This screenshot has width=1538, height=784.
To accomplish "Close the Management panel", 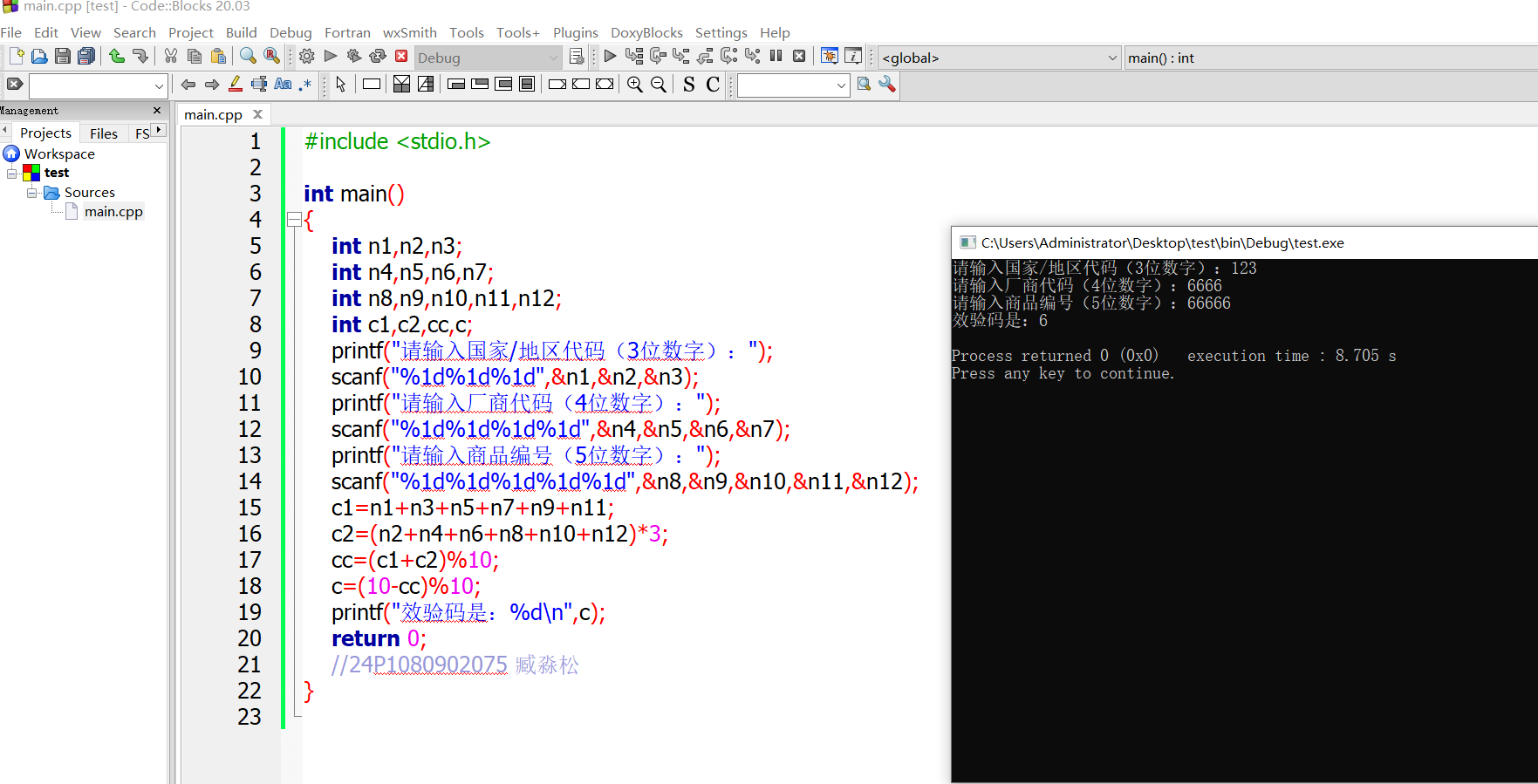I will (x=157, y=111).
